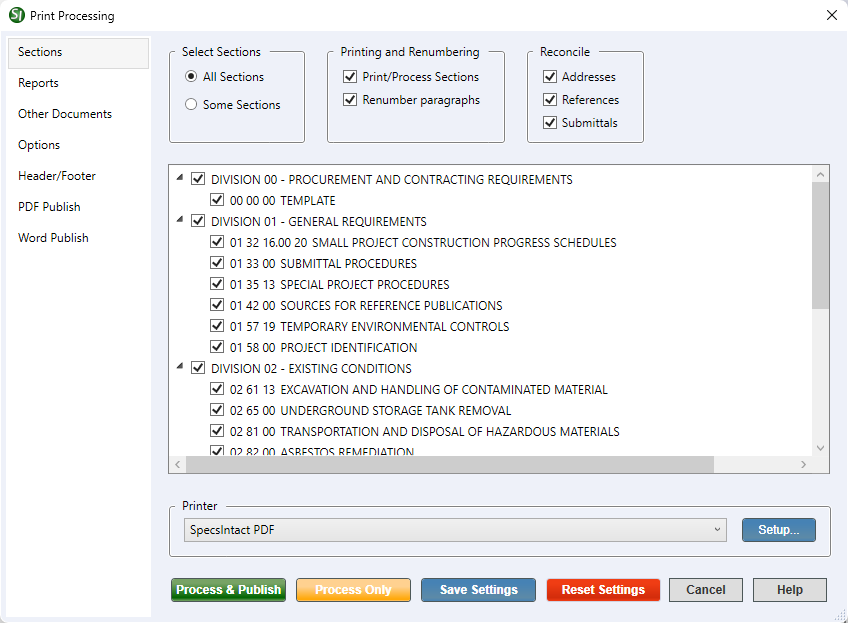Viewport: 848px width, 623px height.
Task: Uncheck 01 32 16.00 20 section checkbox
Action: 217,242
